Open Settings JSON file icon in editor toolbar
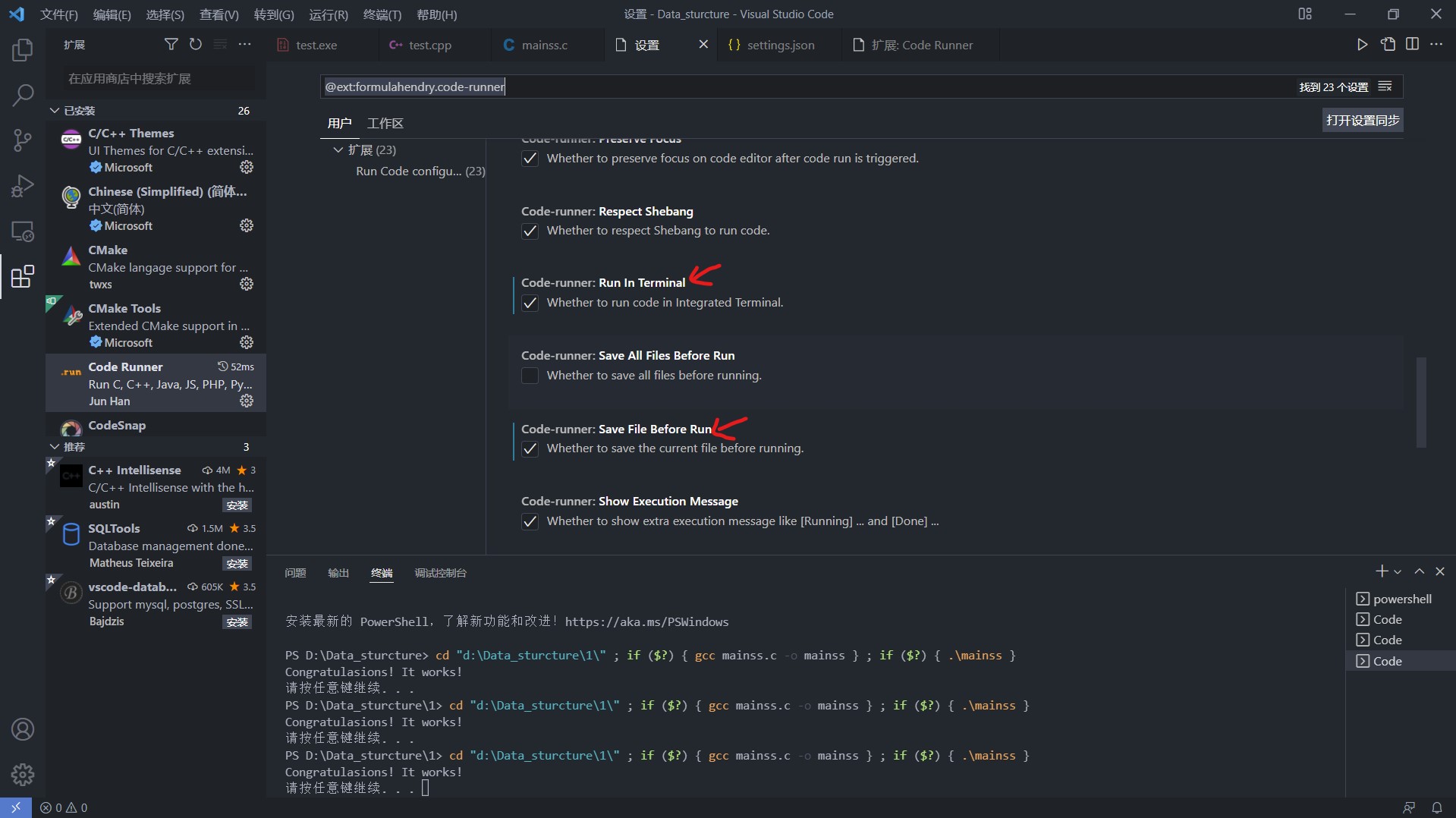This screenshot has height=818, width=1456. pyautogui.click(x=1388, y=45)
